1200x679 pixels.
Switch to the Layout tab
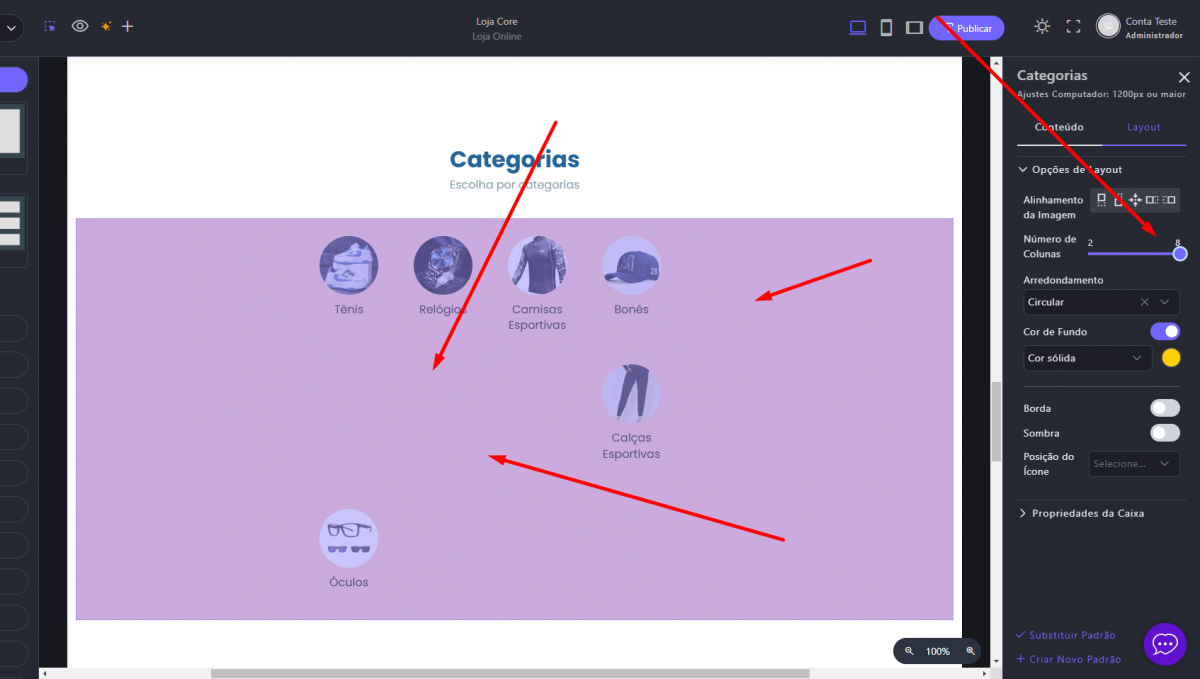pyautogui.click(x=1144, y=128)
